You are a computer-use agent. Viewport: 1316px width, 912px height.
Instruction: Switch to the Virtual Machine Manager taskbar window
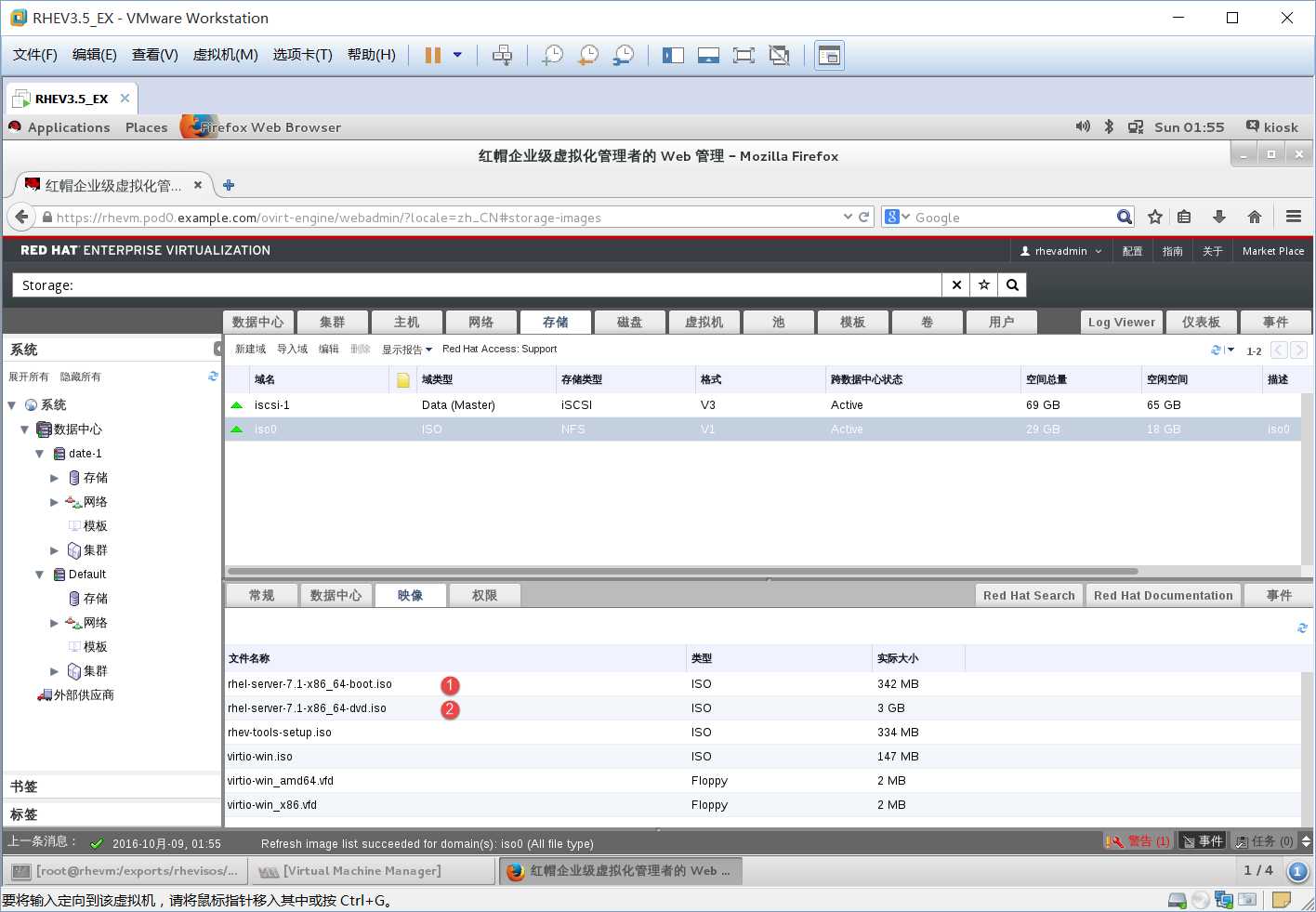(372, 871)
